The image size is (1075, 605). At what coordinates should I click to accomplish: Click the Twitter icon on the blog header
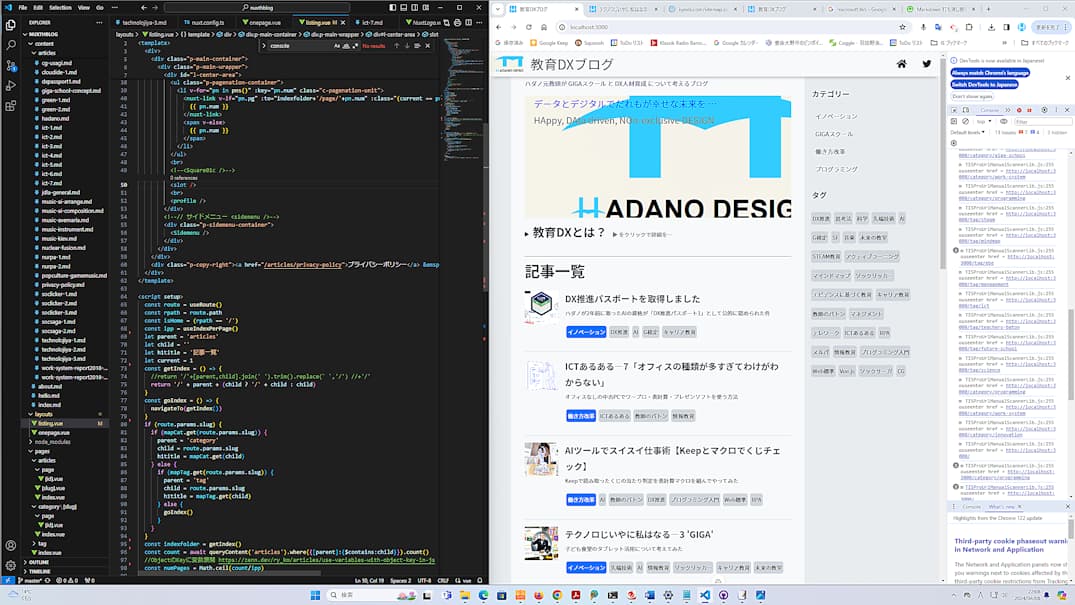tap(927, 64)
